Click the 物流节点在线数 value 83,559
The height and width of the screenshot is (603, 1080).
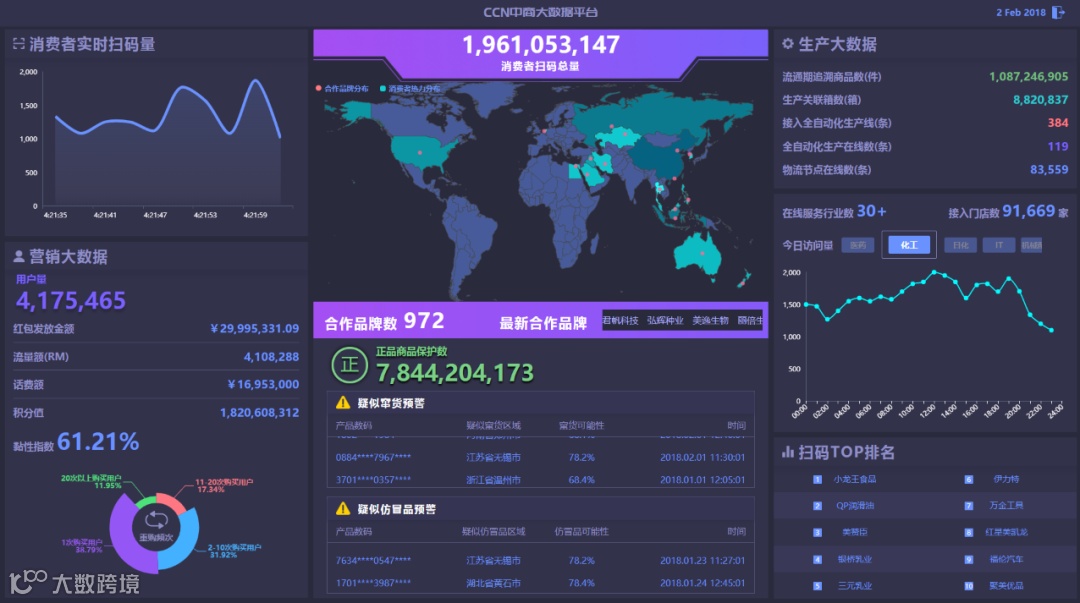click(1049, 170)
